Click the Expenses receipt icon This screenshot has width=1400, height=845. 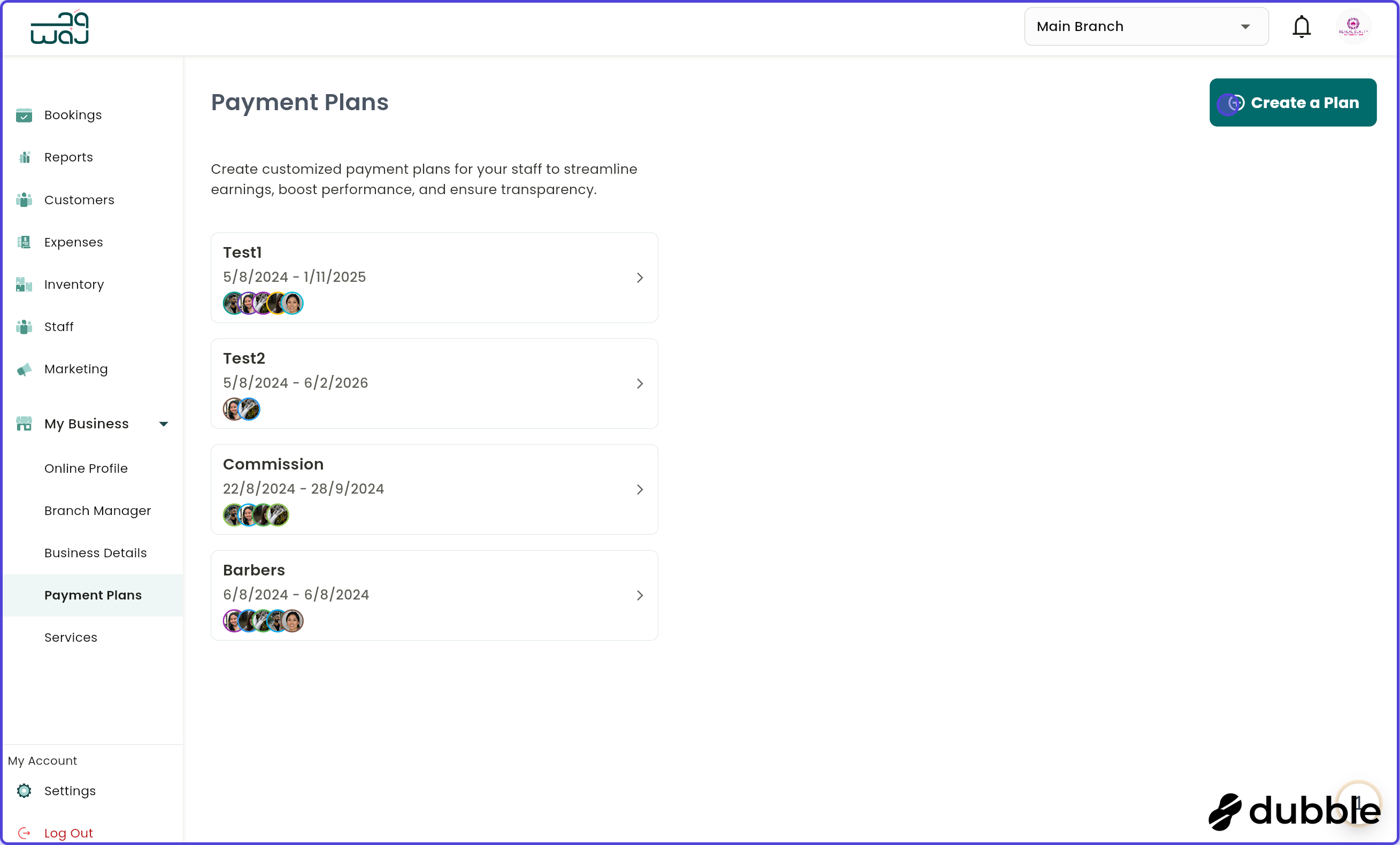tap(24, 242)
